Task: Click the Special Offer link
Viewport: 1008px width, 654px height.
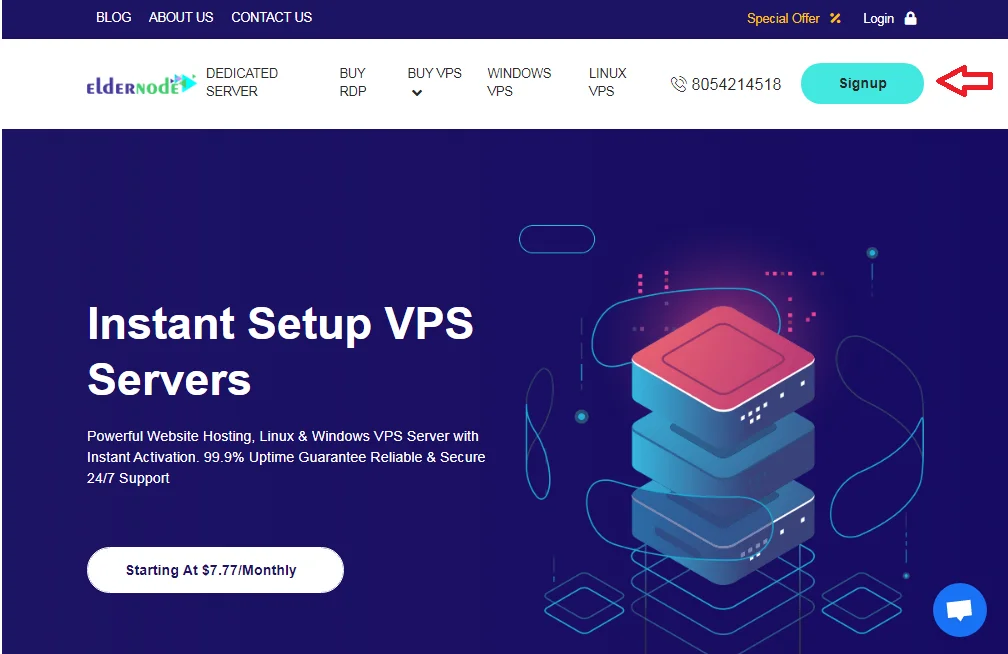Action: click(x=783, y=18)
